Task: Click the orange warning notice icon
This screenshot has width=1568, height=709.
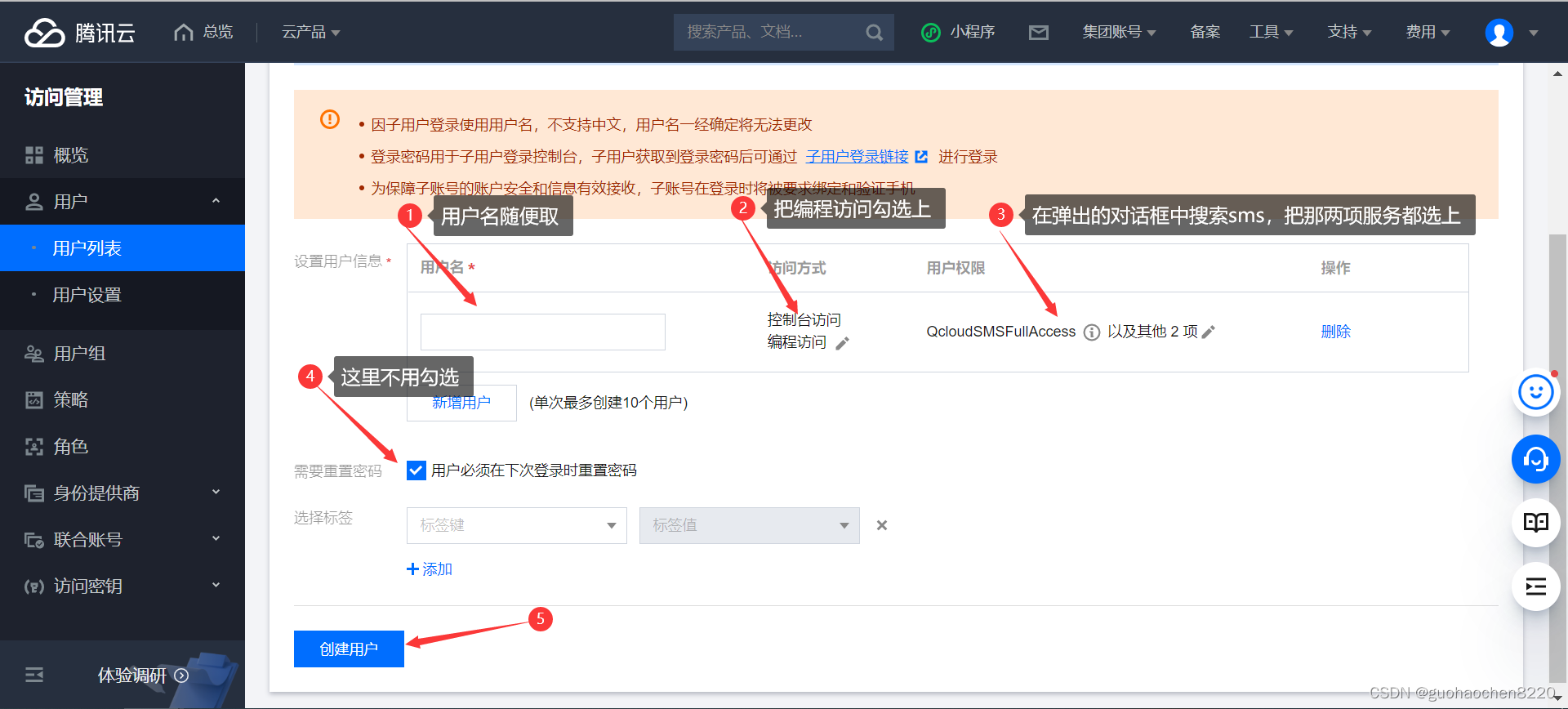Action: click(x=330, y=119)
